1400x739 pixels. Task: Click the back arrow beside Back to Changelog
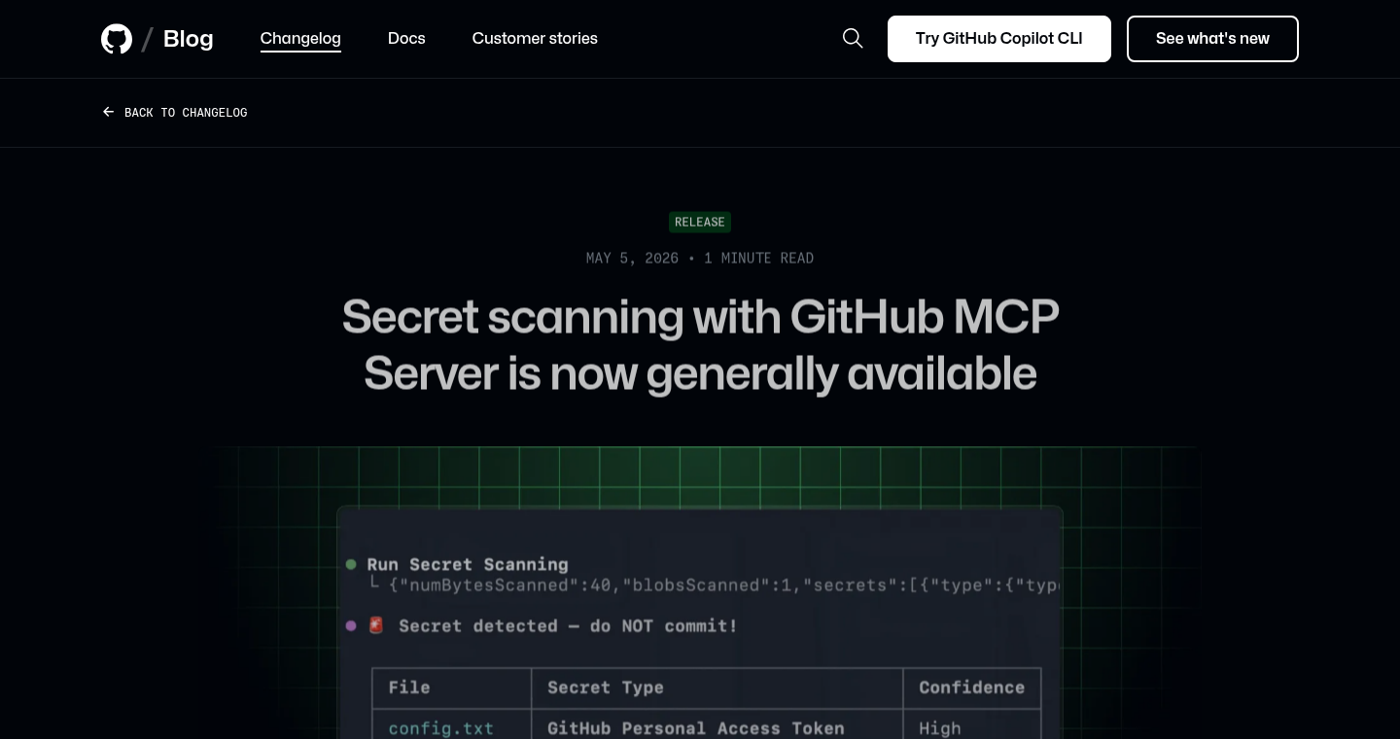point(108,112)
